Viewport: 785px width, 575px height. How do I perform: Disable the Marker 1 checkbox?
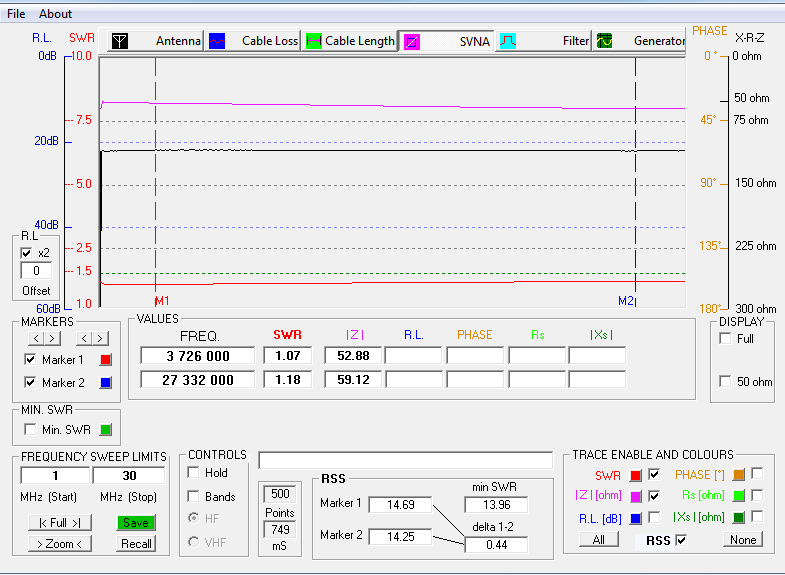pos(30,359)
